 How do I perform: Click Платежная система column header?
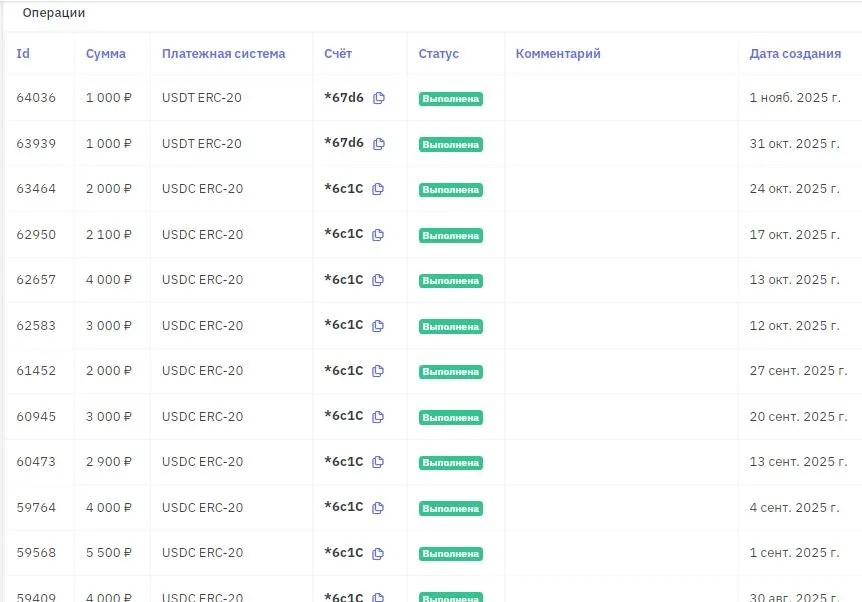223,54
